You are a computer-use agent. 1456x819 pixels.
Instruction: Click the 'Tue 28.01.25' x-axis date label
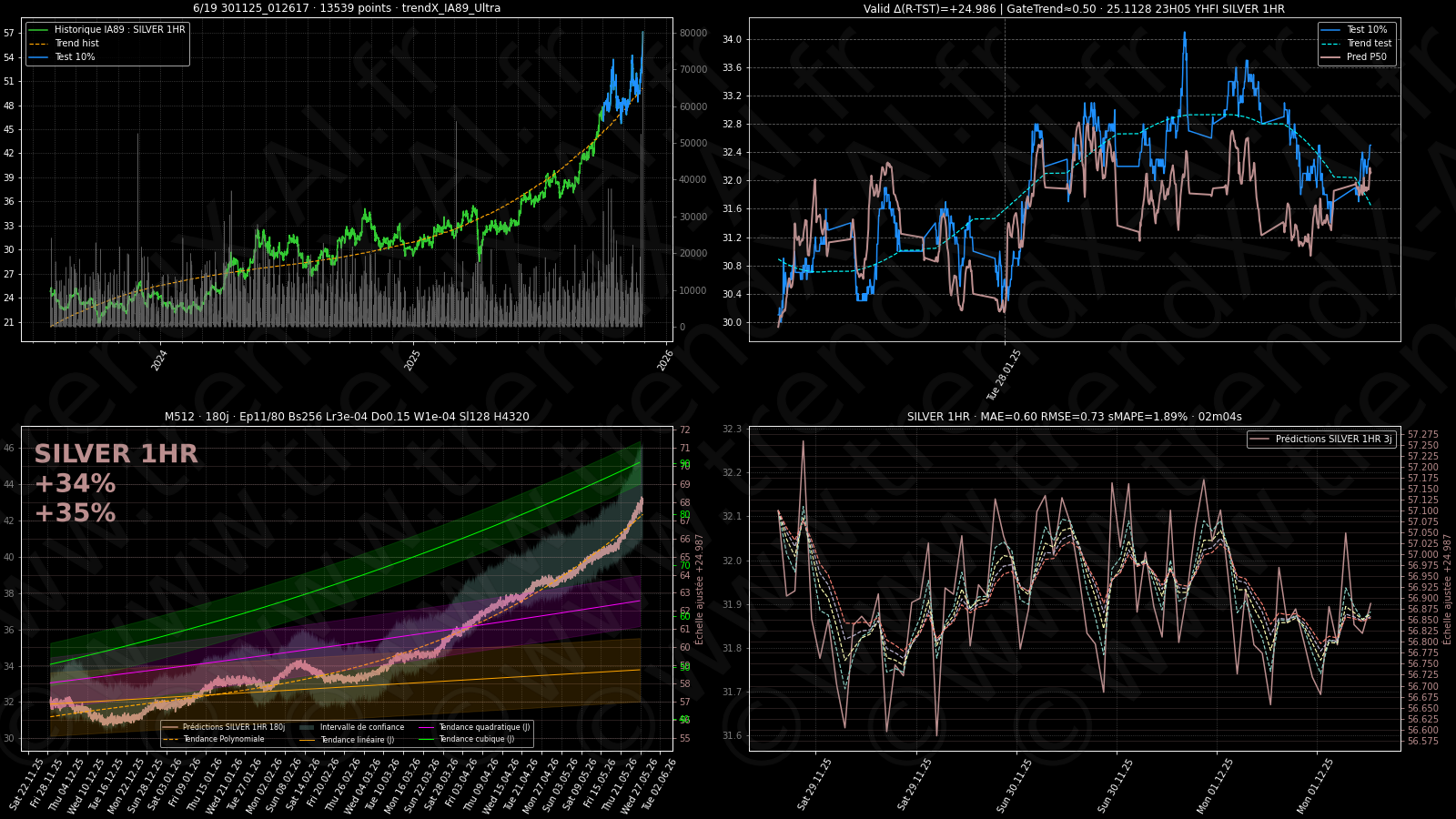pyautogui.click(x=1005, y=375)
